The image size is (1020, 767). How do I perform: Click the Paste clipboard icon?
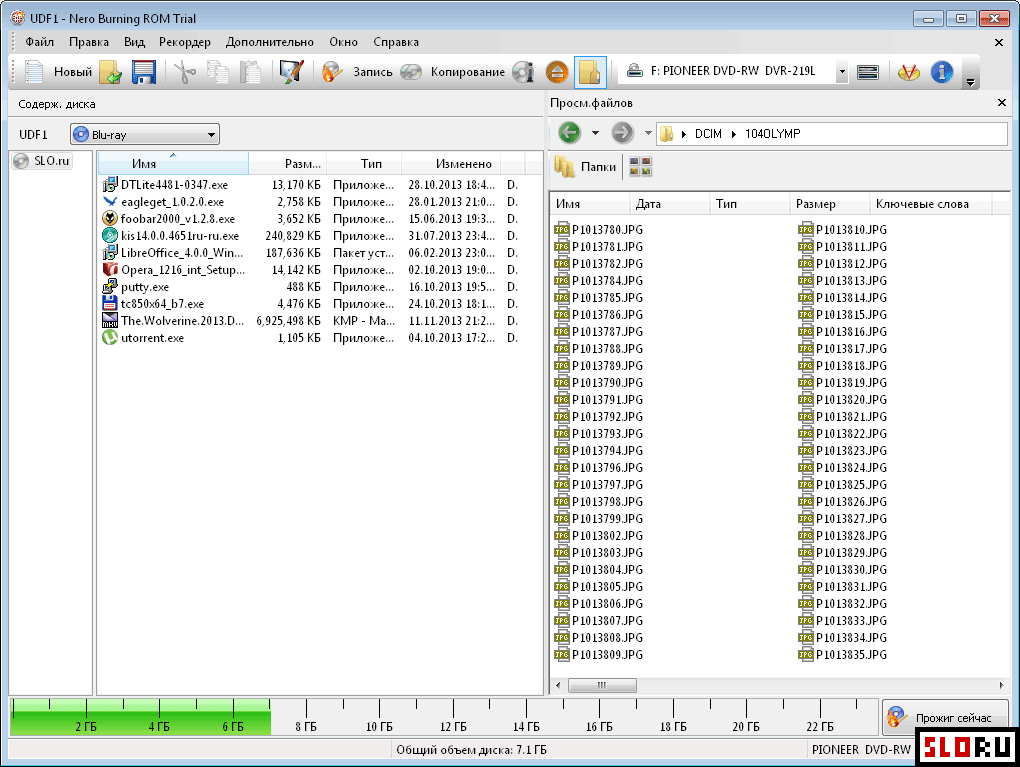click(250, 72)
